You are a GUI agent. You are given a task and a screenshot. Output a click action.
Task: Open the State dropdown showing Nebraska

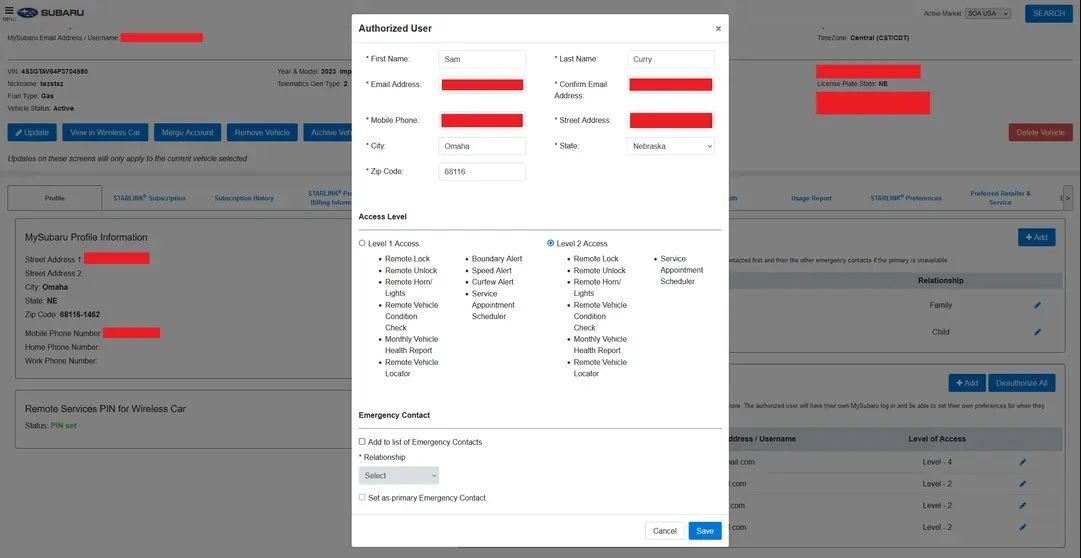(671, 146)
